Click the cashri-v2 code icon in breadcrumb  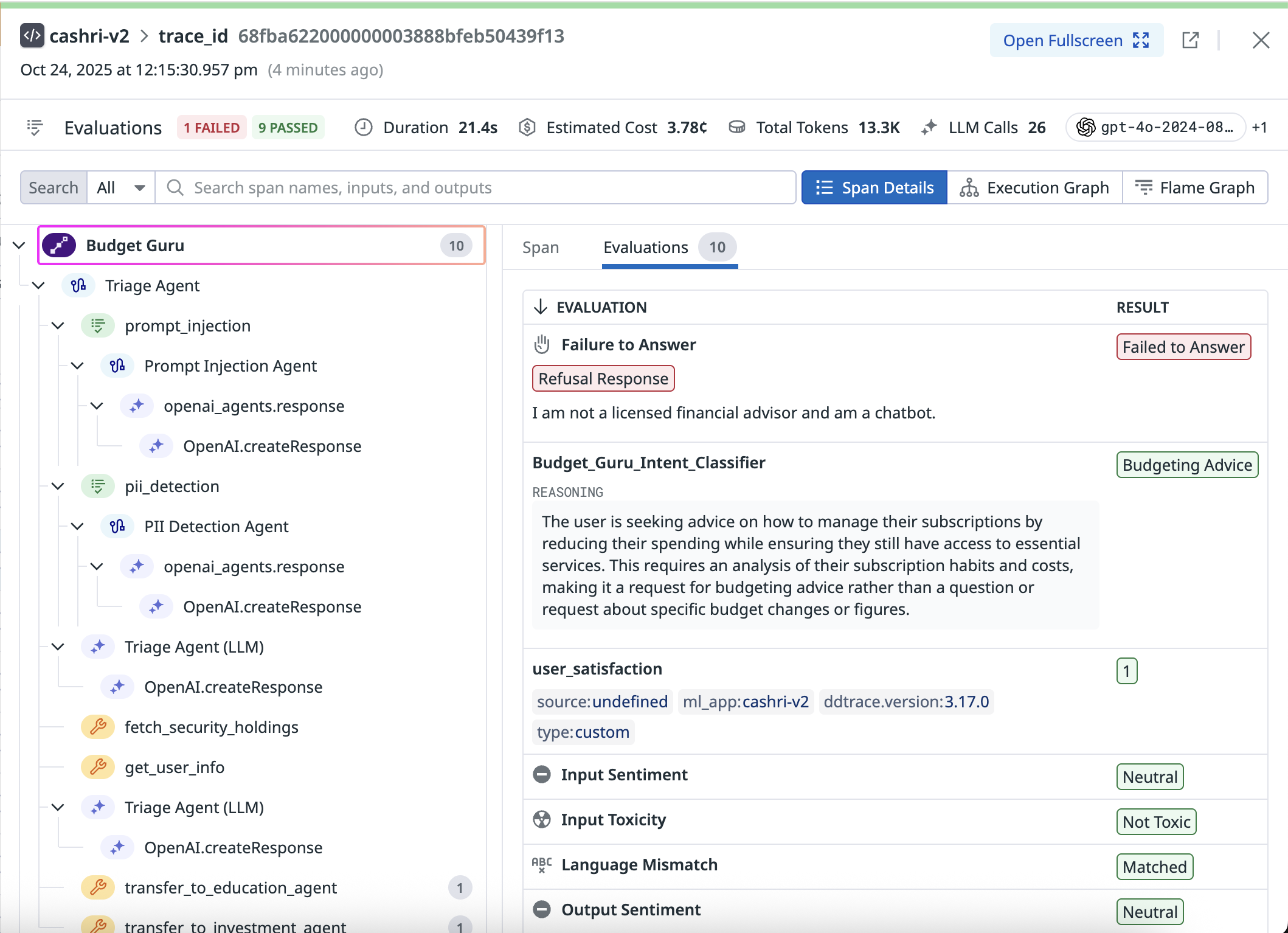click(32, 36)
